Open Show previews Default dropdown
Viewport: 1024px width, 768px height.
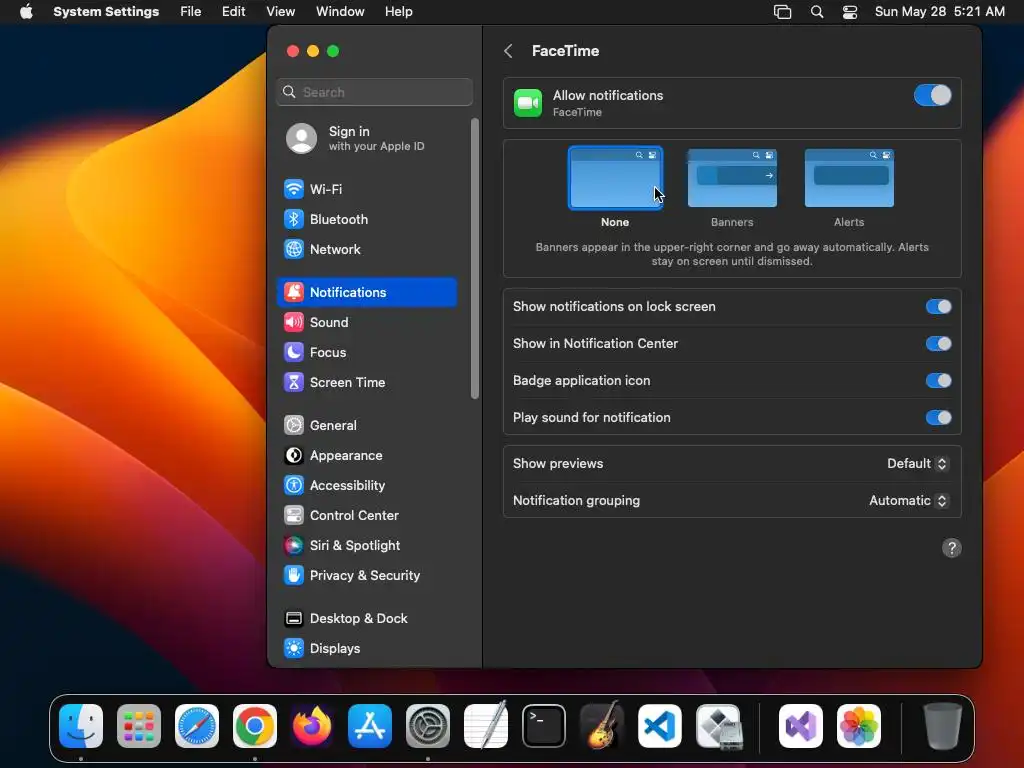(917, 464)
